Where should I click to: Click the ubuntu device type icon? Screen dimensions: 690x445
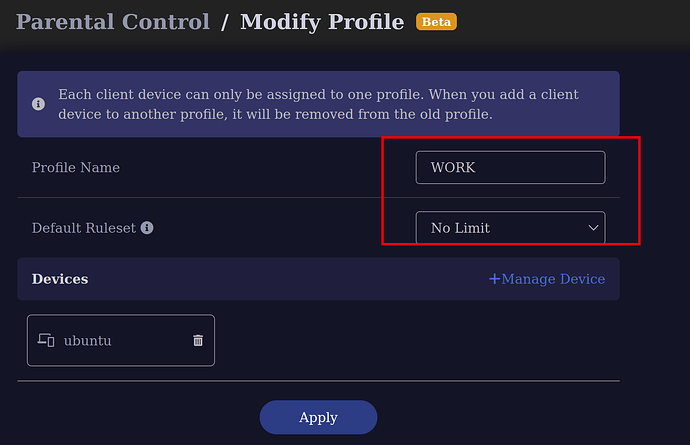point(46,340)
